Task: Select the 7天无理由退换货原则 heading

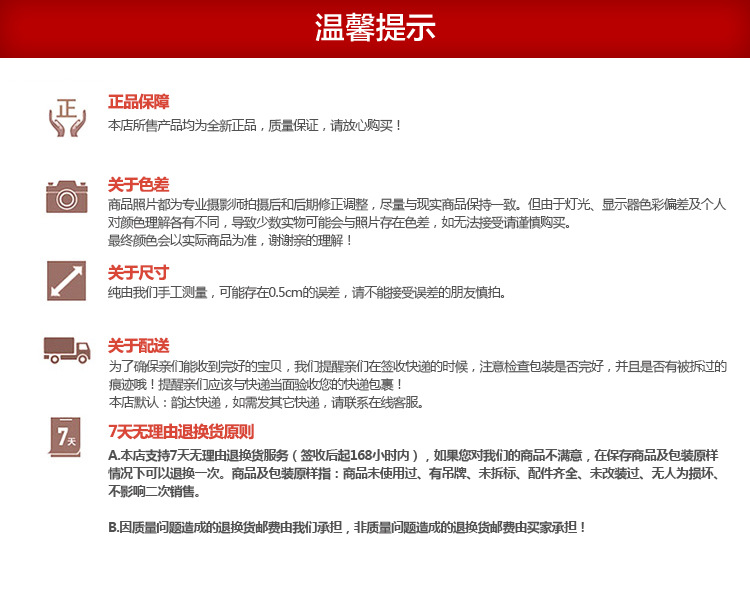Action: pyautogui.click(x=181, y=432)
